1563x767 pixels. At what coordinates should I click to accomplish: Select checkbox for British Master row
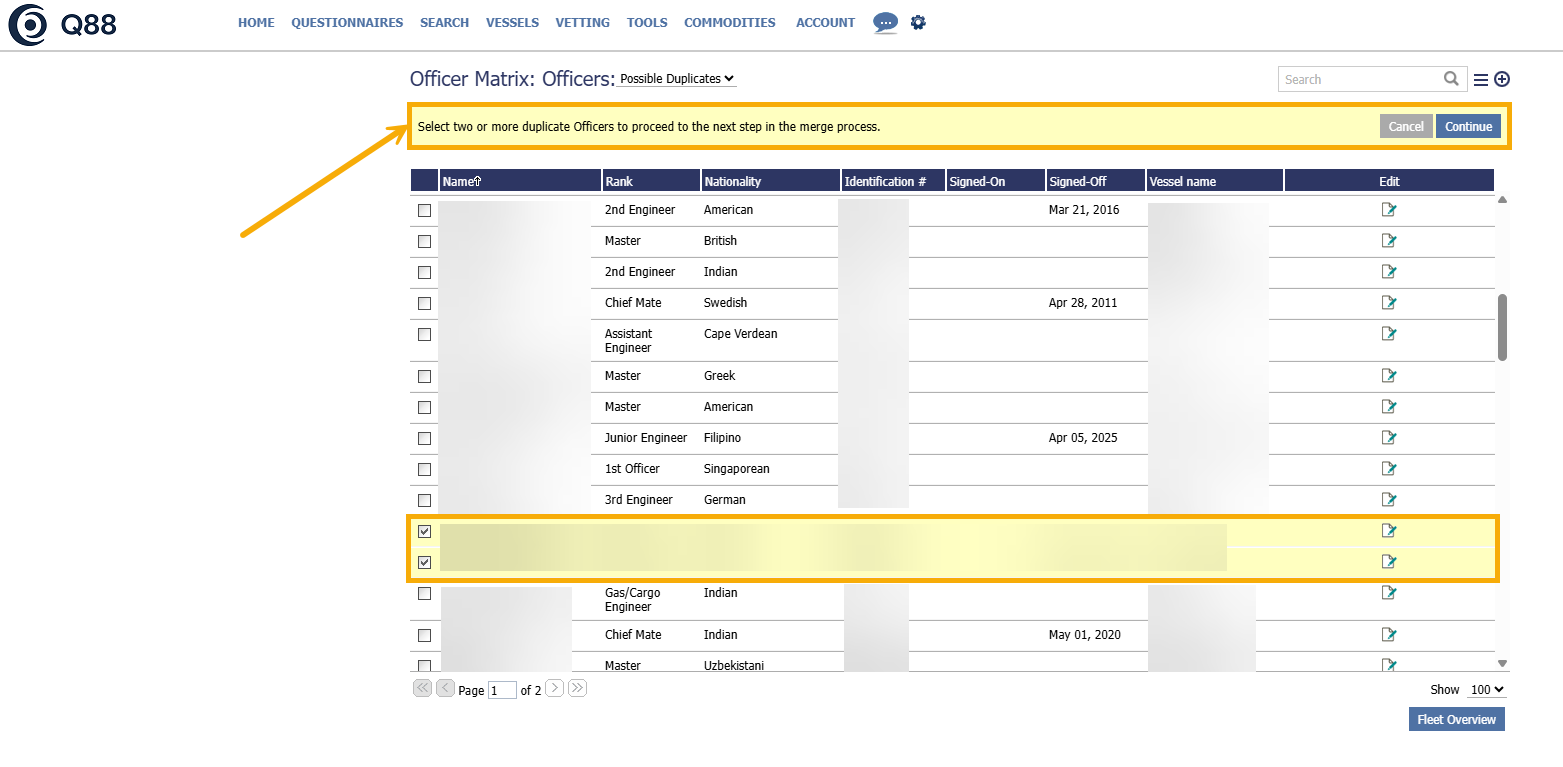tap(424, 241)
